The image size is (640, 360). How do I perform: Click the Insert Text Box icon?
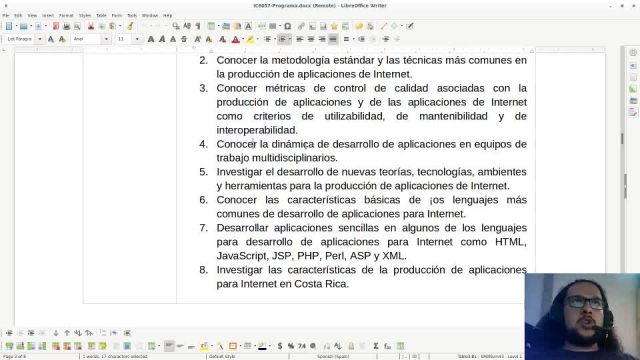[x=248, y=26]
